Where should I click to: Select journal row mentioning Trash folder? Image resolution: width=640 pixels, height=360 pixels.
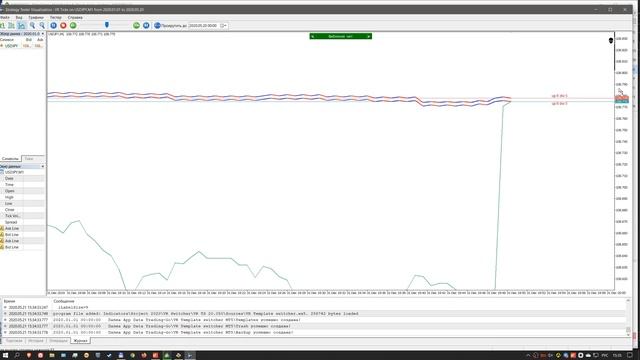click(x=314, y=326)
